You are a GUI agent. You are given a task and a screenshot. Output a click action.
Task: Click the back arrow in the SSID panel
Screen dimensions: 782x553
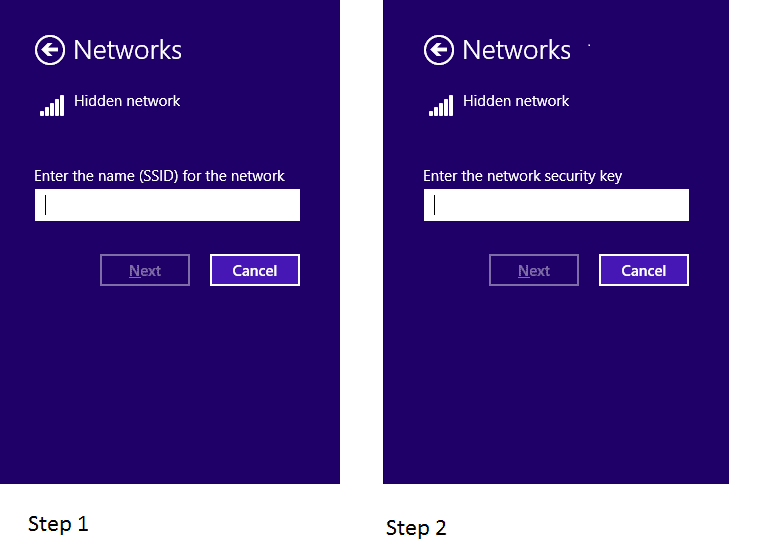49,50
